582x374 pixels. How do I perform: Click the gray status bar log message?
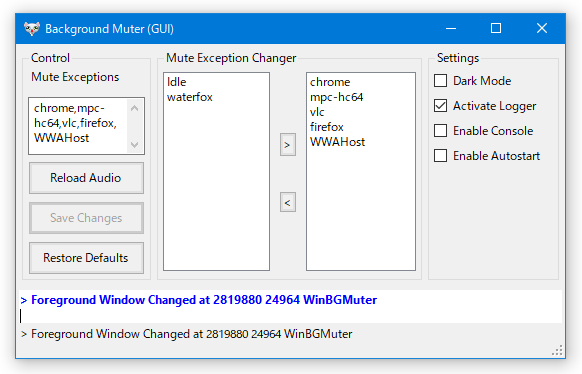point(186,334)
